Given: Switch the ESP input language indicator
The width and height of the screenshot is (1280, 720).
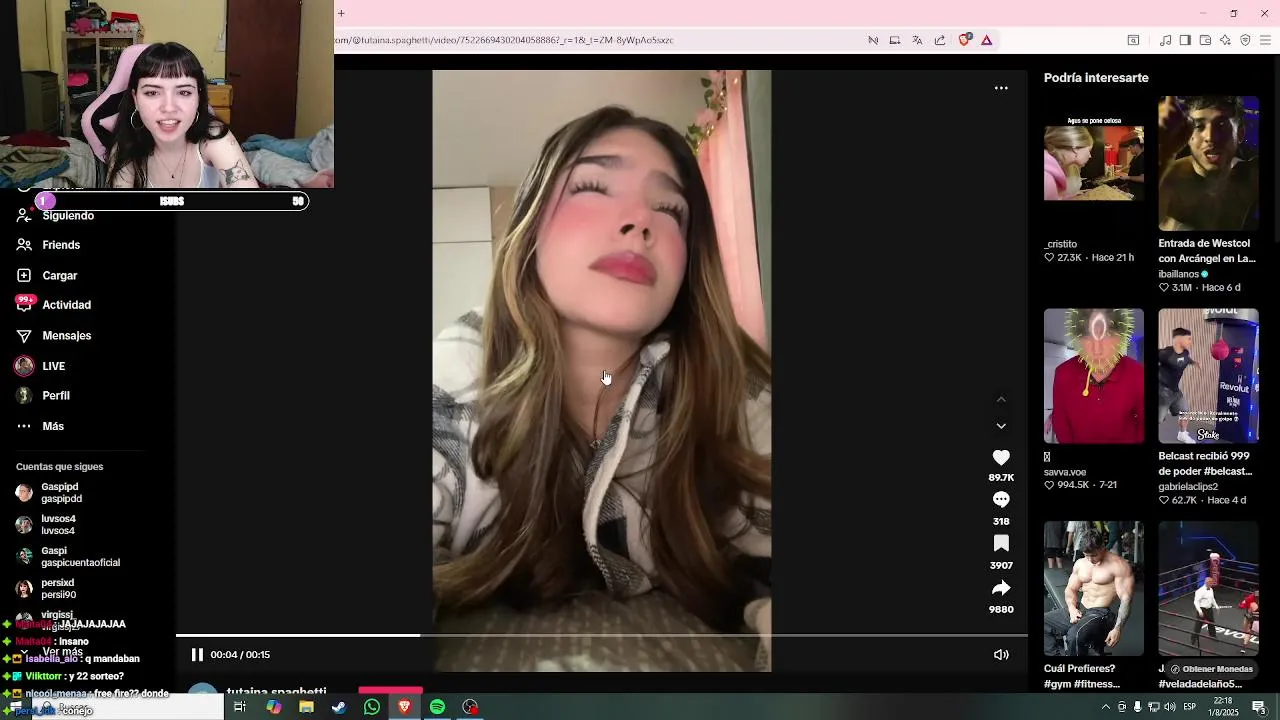Looking at the screenshot, I should [x=1192, y=707].
